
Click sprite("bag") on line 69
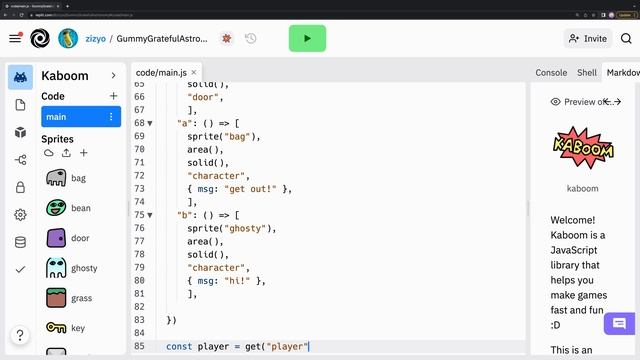223,136
